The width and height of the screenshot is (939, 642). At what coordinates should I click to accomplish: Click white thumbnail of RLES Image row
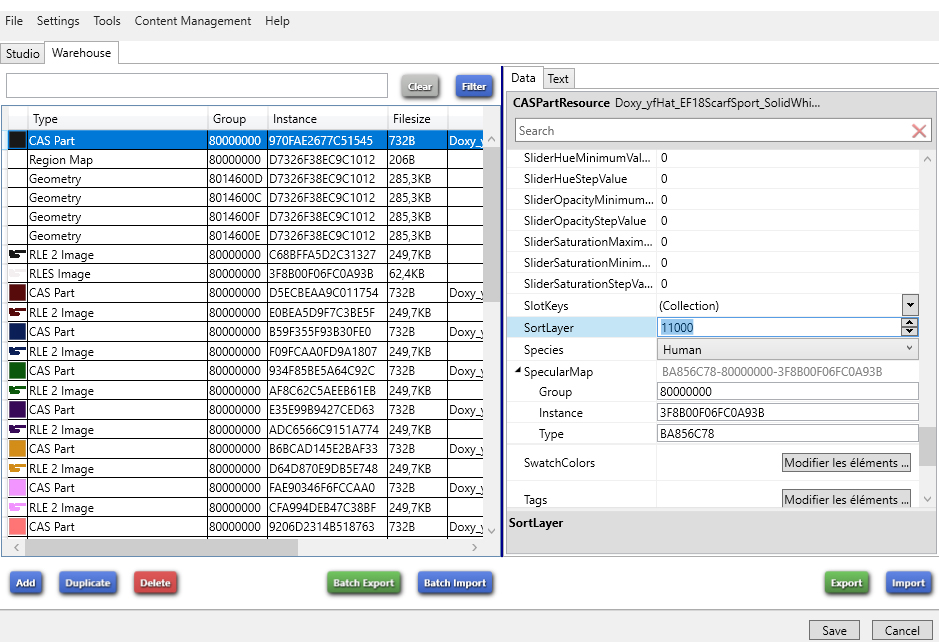point(17,274)
